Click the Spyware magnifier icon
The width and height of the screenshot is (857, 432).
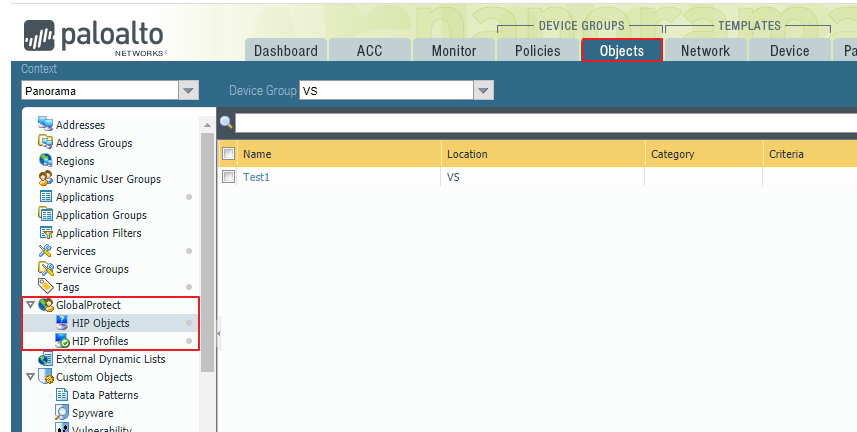[x=62, y=412]
